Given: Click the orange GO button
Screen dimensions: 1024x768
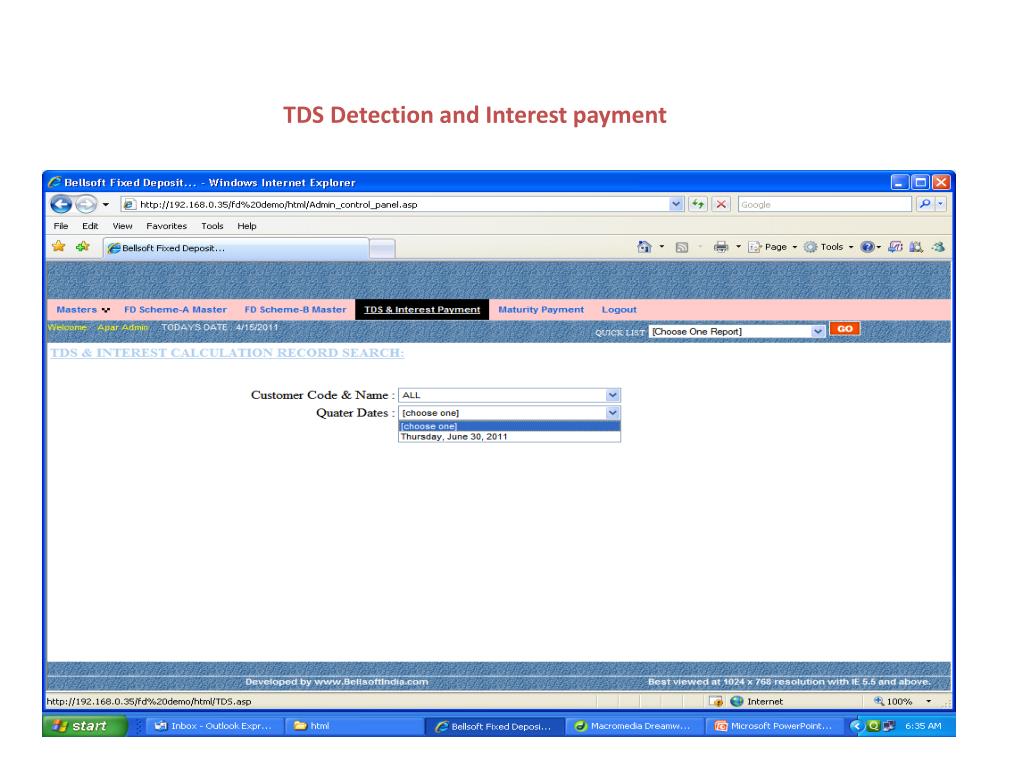Looking at the screenshot, I should [844, 329].
